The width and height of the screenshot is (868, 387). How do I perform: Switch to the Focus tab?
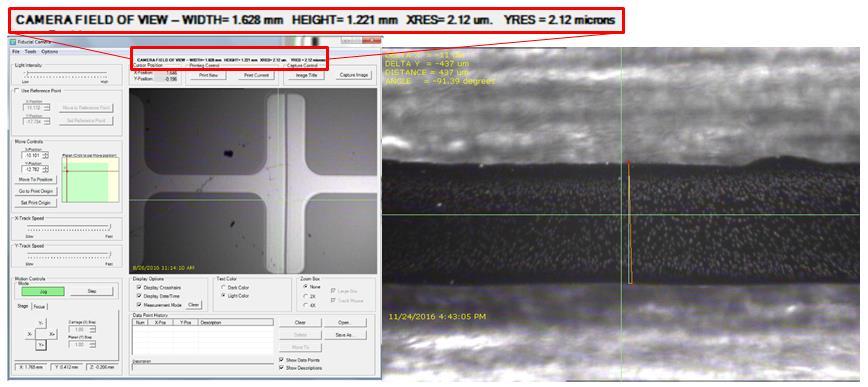pos(39,306)
